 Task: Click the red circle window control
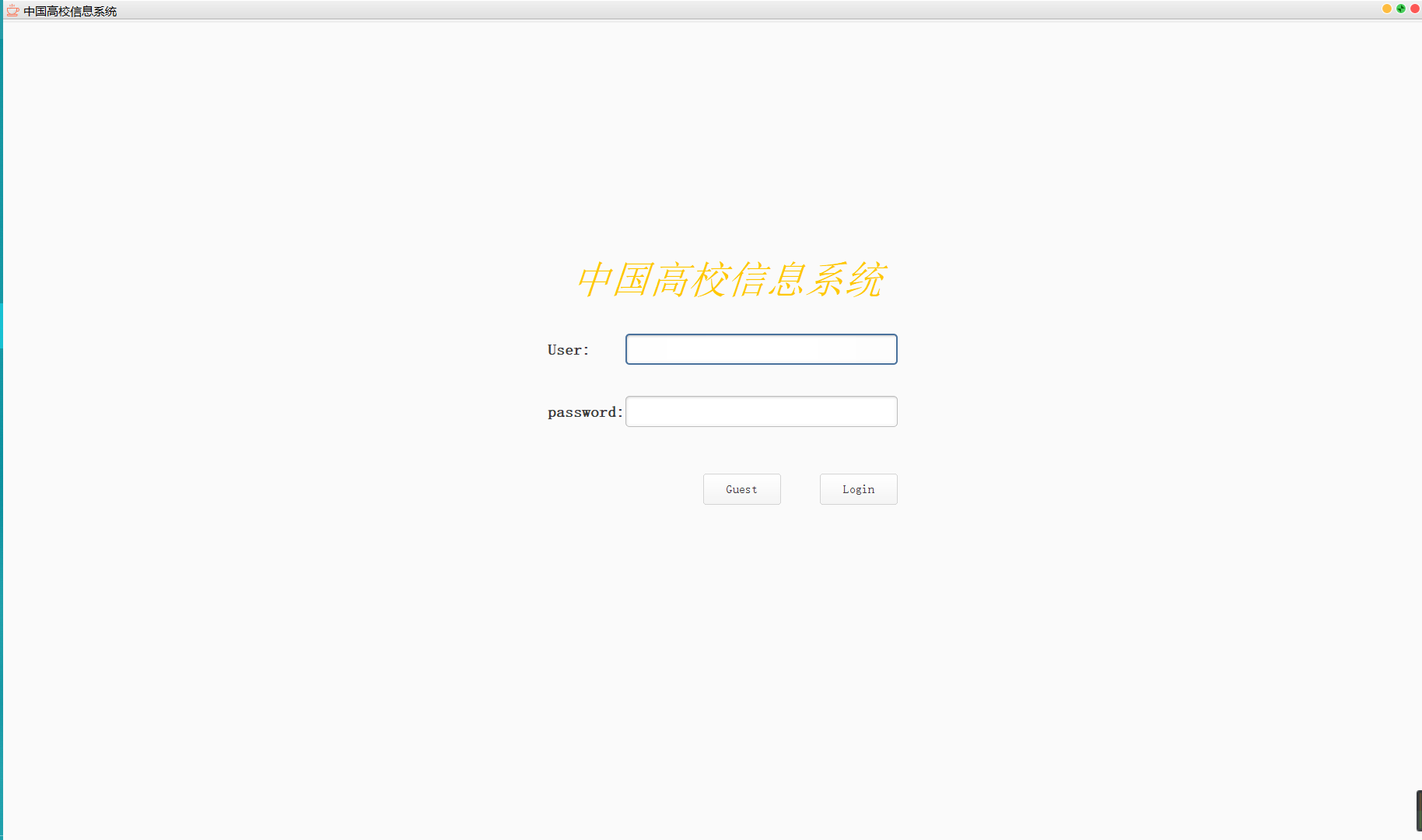1413,9
